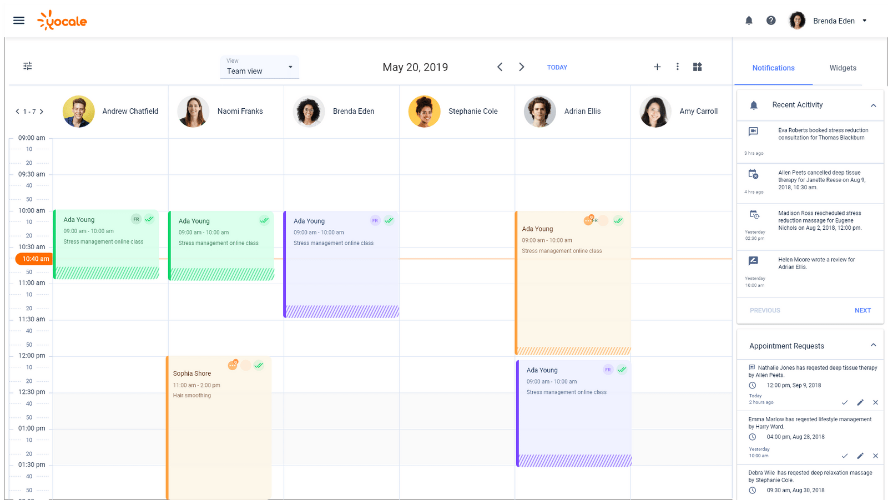Select Stephanie Cole's column avatar
Image resolution: width=890 pixels, height=500 pixels.
[425, 111]
